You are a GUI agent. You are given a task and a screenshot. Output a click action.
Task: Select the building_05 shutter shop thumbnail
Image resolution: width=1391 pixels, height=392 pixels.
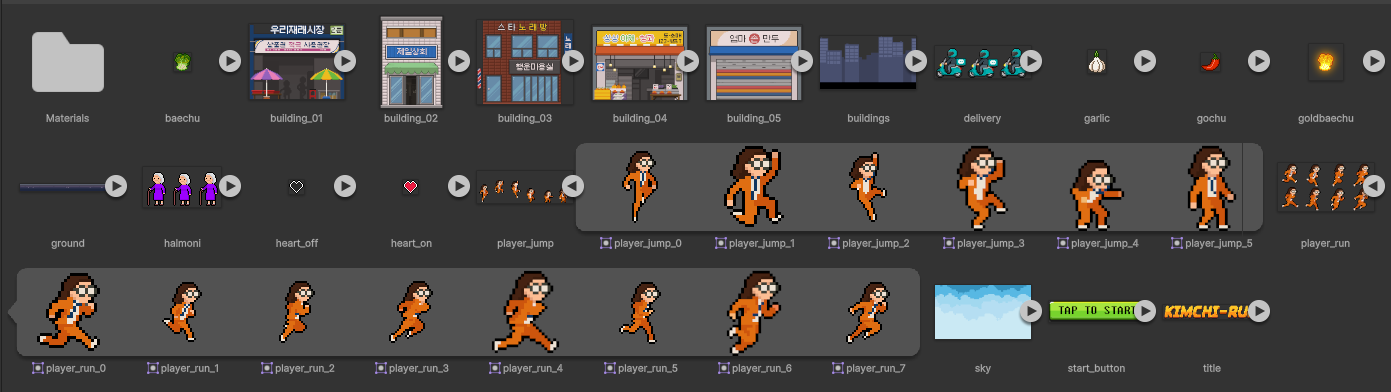[754, 63]
